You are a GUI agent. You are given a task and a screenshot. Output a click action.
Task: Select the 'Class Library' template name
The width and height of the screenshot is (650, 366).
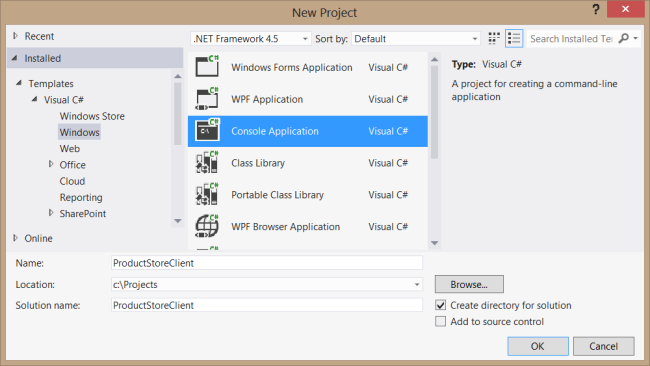tap(258, 163)
